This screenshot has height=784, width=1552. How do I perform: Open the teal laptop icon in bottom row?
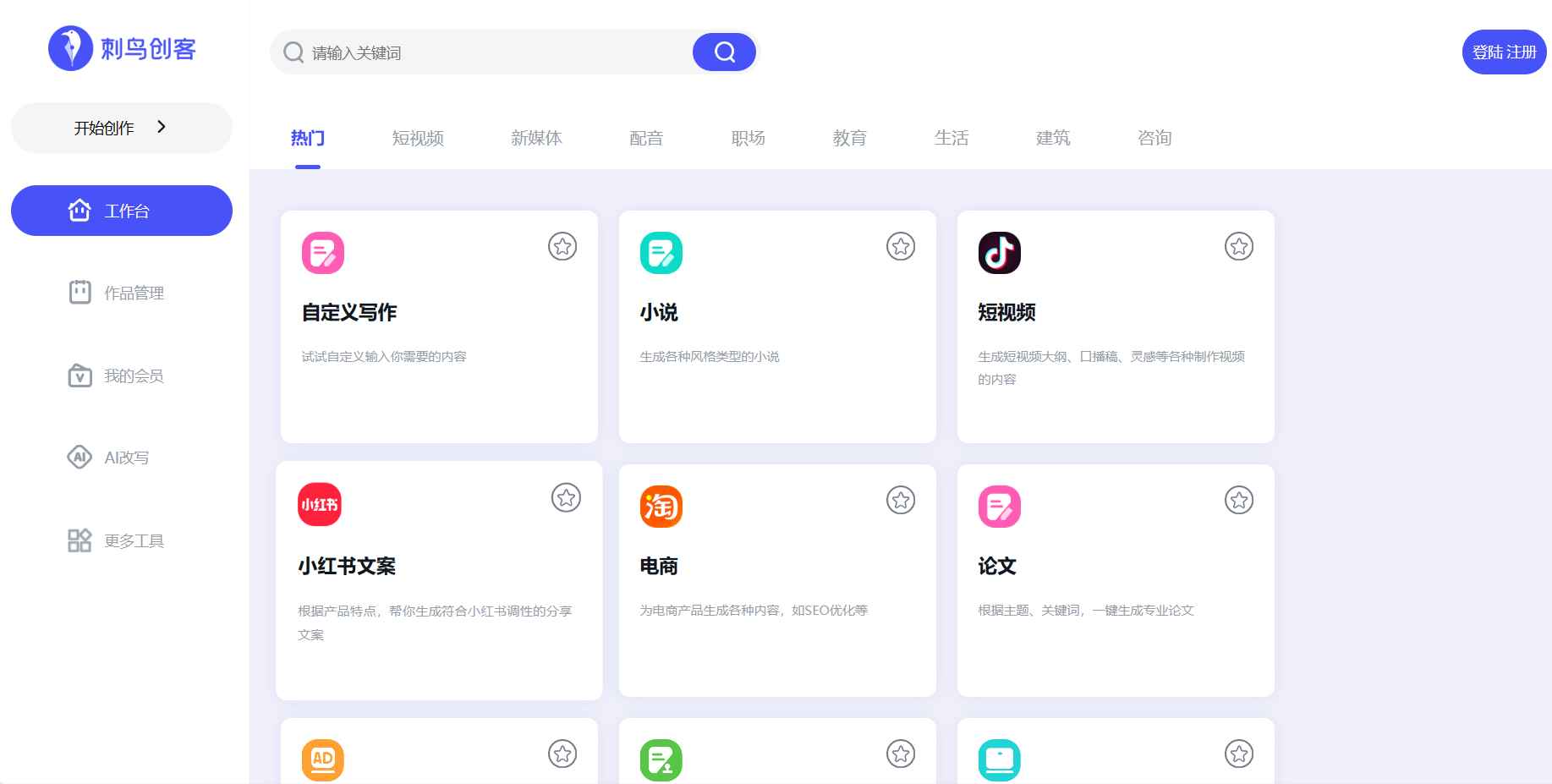pyautogui.click(x=1000, y=760)
